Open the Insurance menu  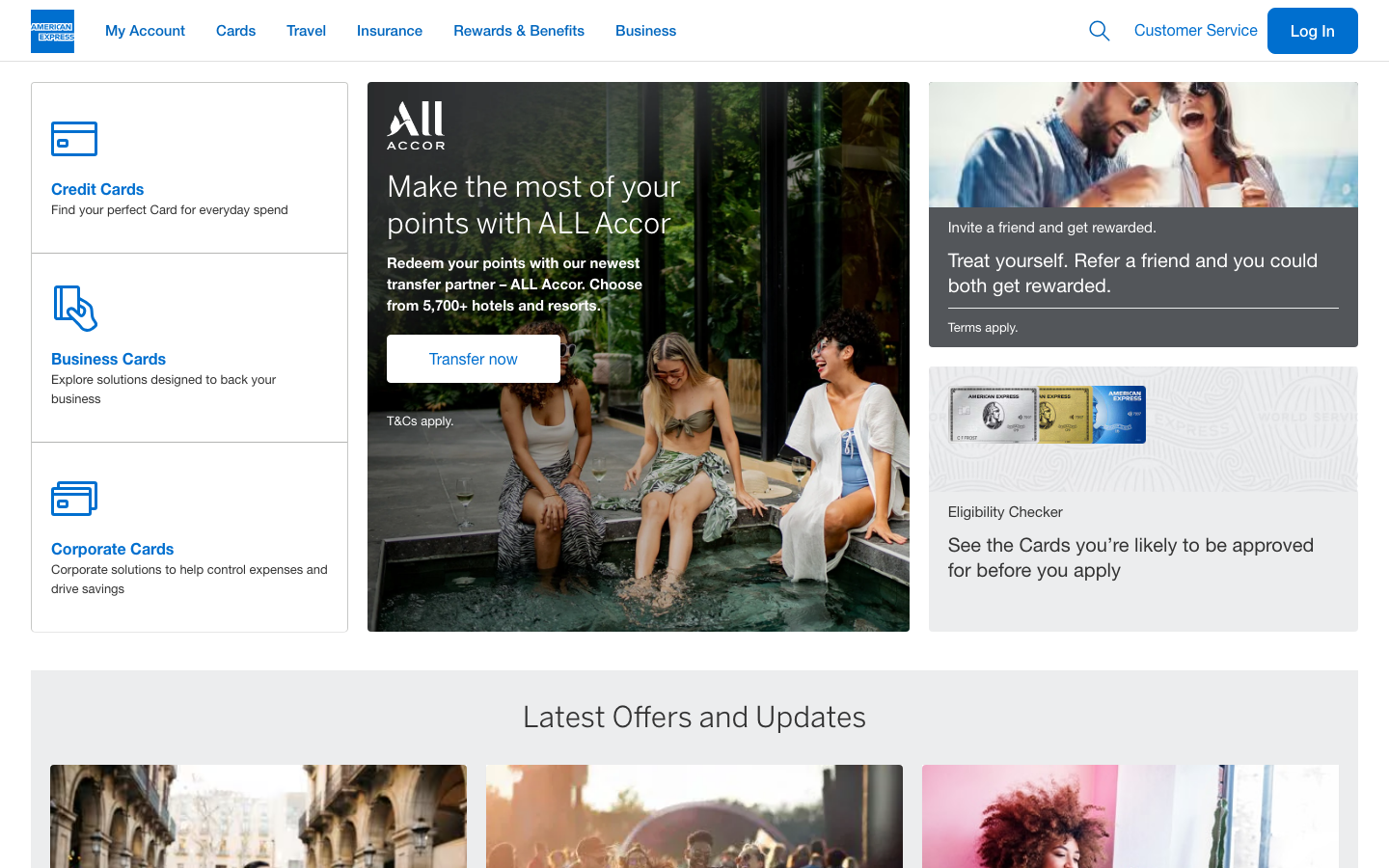tap(390, 31)
